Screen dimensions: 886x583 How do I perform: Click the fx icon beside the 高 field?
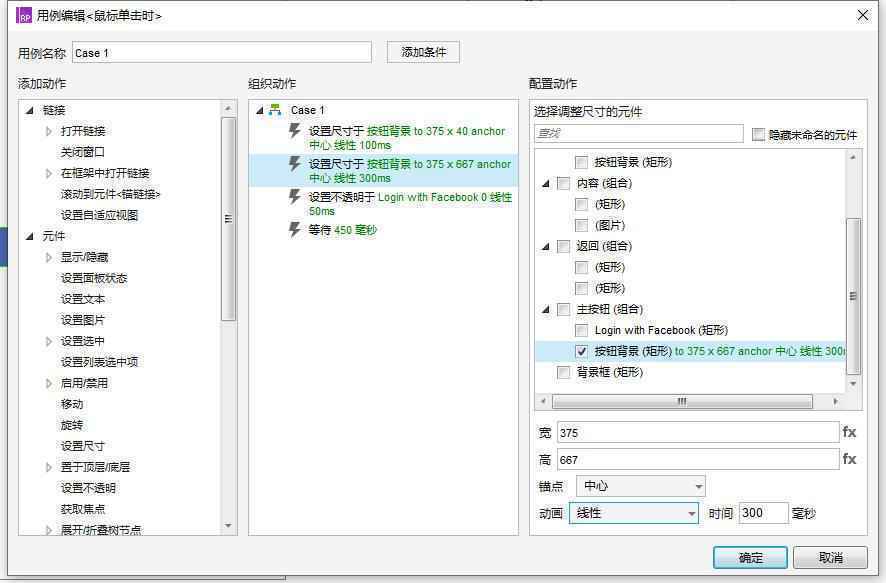click(850, 460)
